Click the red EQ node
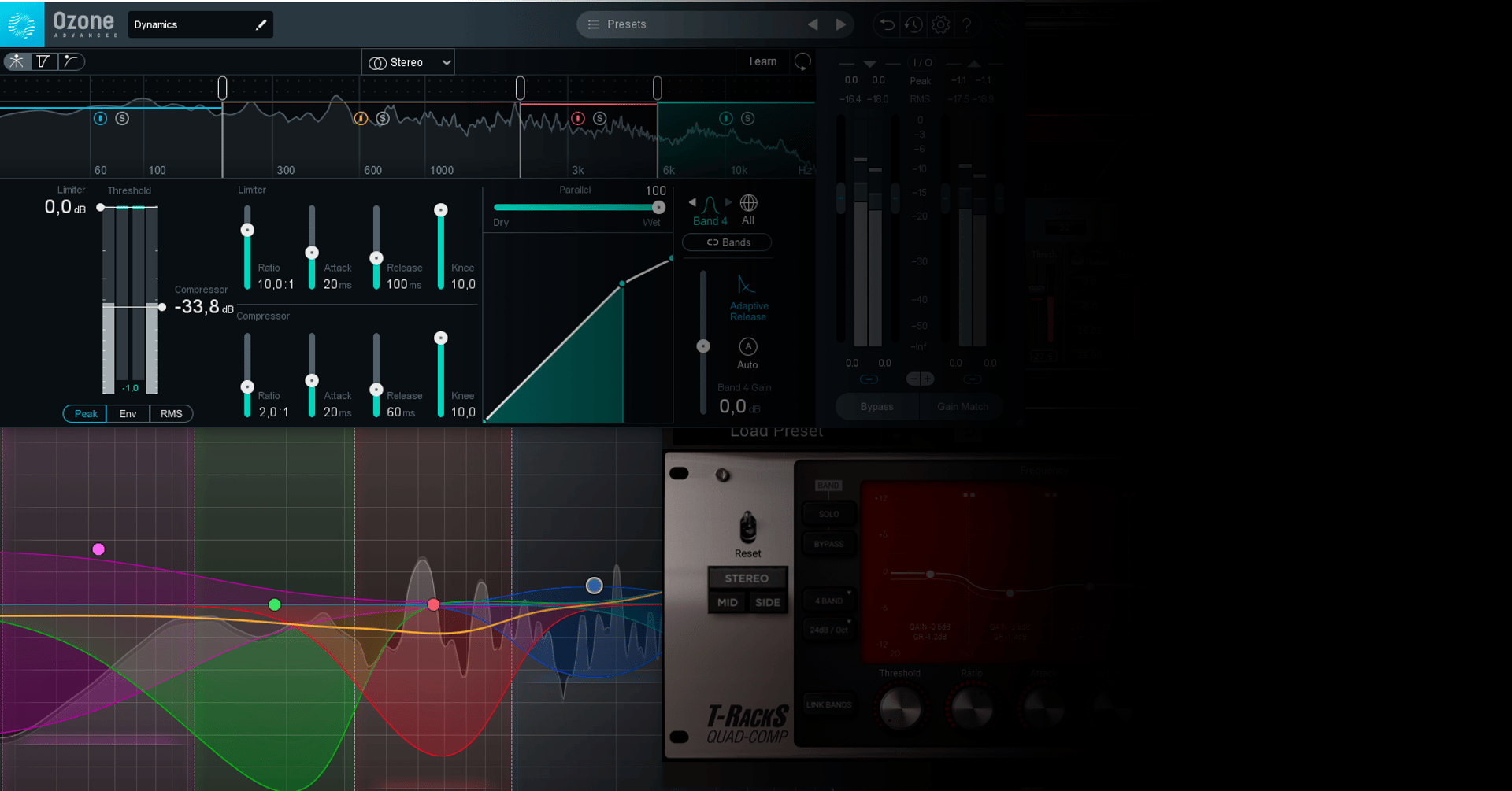 [x=433, y=604]
